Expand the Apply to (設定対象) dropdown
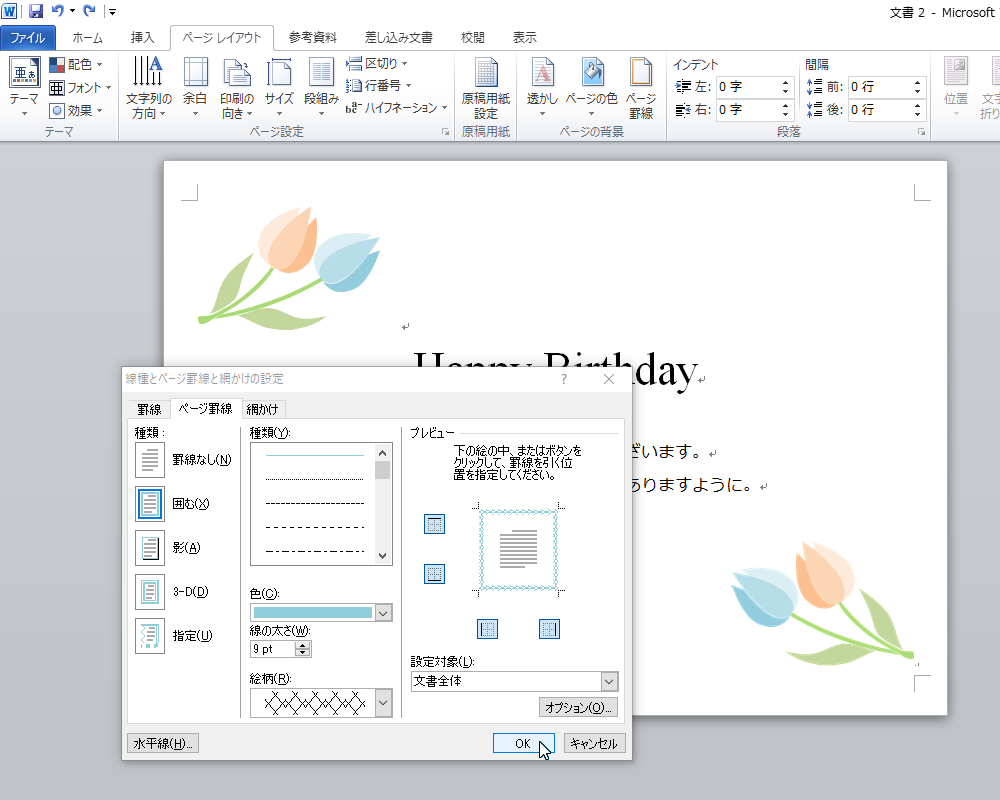1000x800 pixels. (609, 682)
